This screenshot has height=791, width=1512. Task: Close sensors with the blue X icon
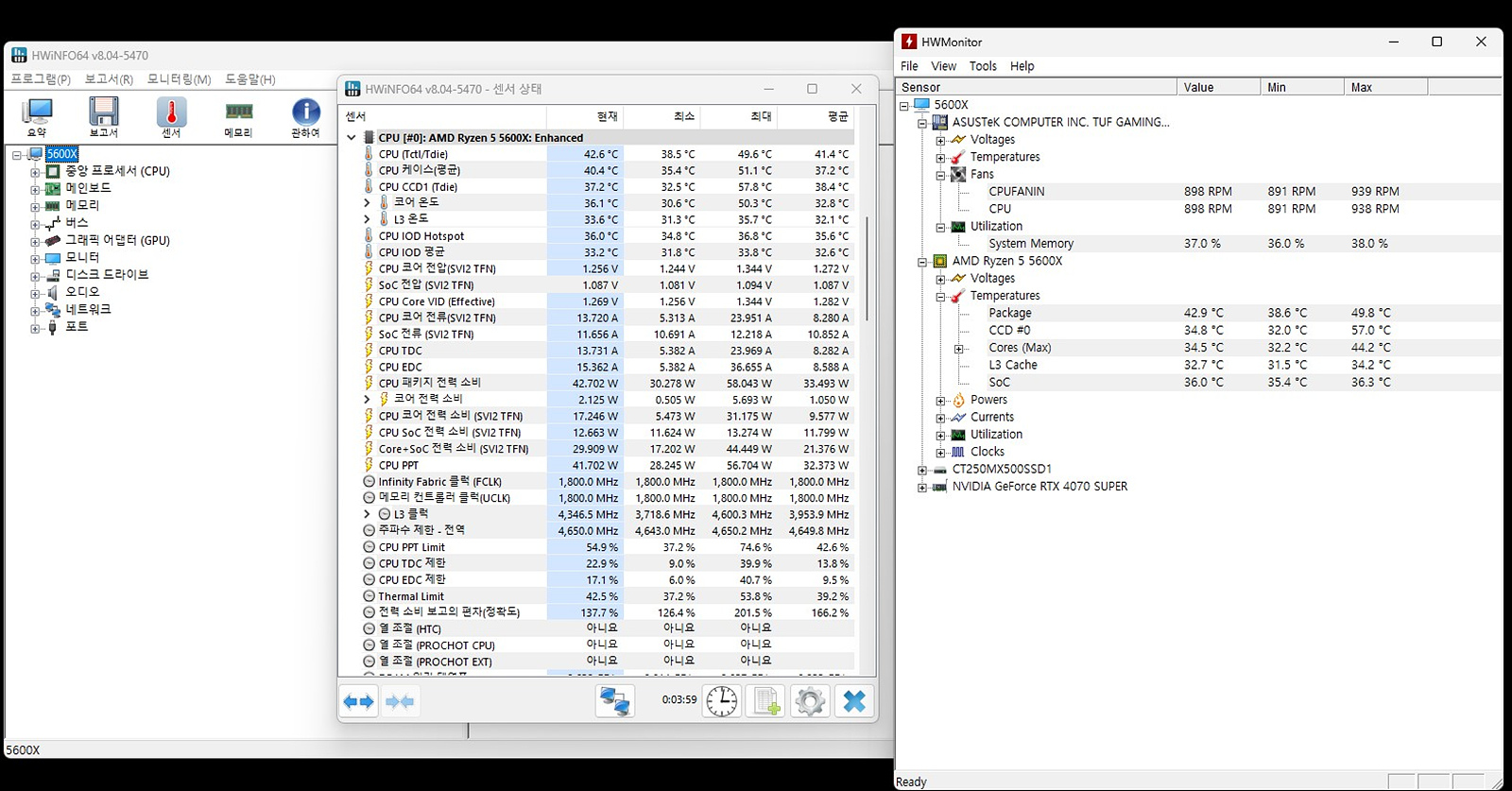854,701
